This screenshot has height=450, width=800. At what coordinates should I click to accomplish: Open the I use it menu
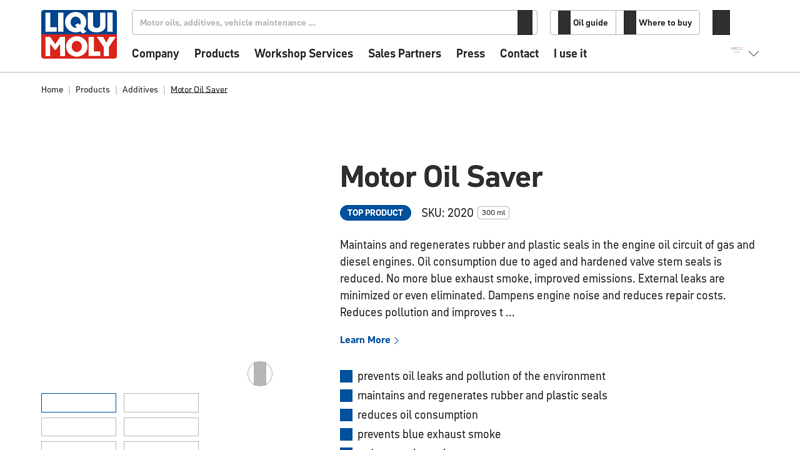(x=570, y=54)
